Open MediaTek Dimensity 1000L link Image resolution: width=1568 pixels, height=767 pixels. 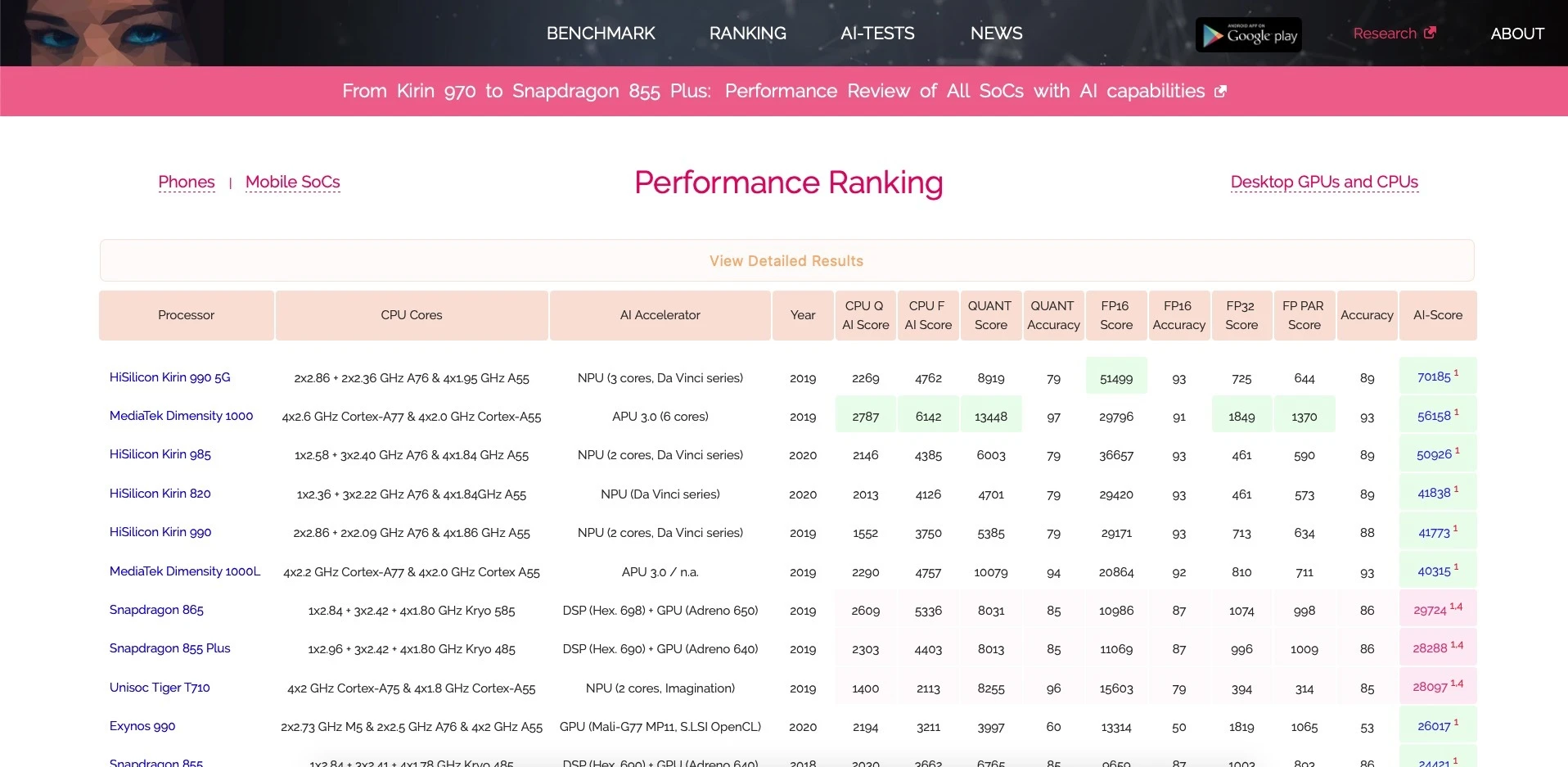coord(185,571)
